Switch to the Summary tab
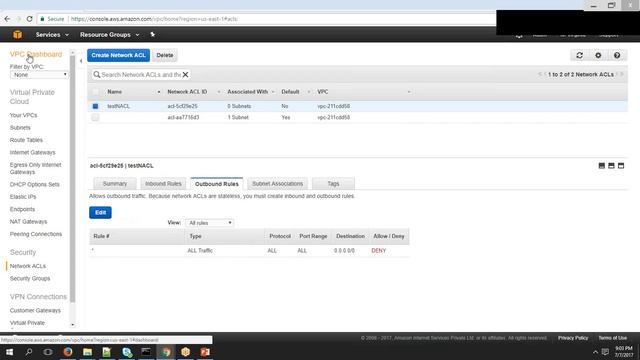The width and height of the screenshot is (640, 360). [x=115, y=184]
